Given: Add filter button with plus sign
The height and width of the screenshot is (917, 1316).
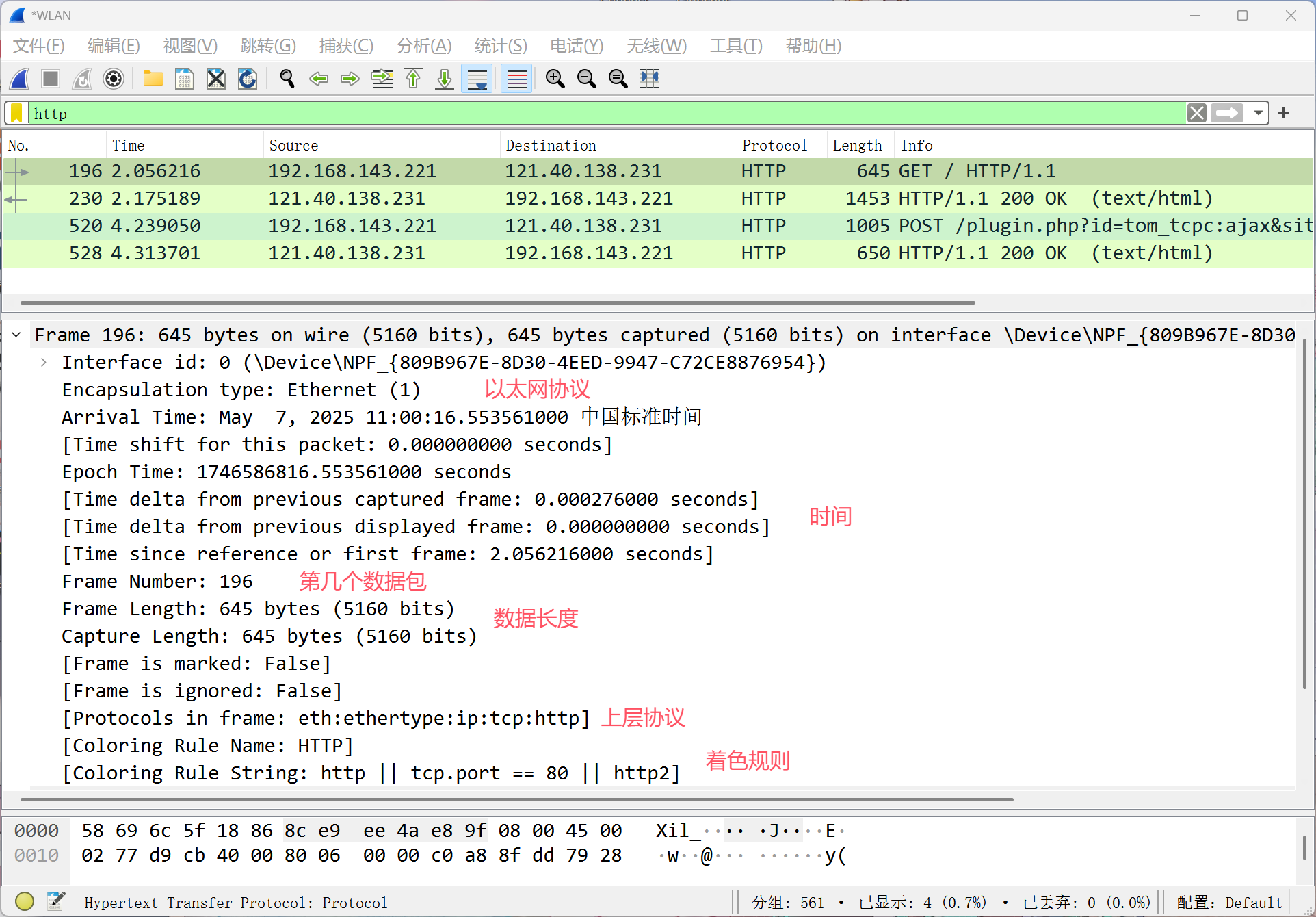Looking at the screenshot, I should (x=1283, y=113).
